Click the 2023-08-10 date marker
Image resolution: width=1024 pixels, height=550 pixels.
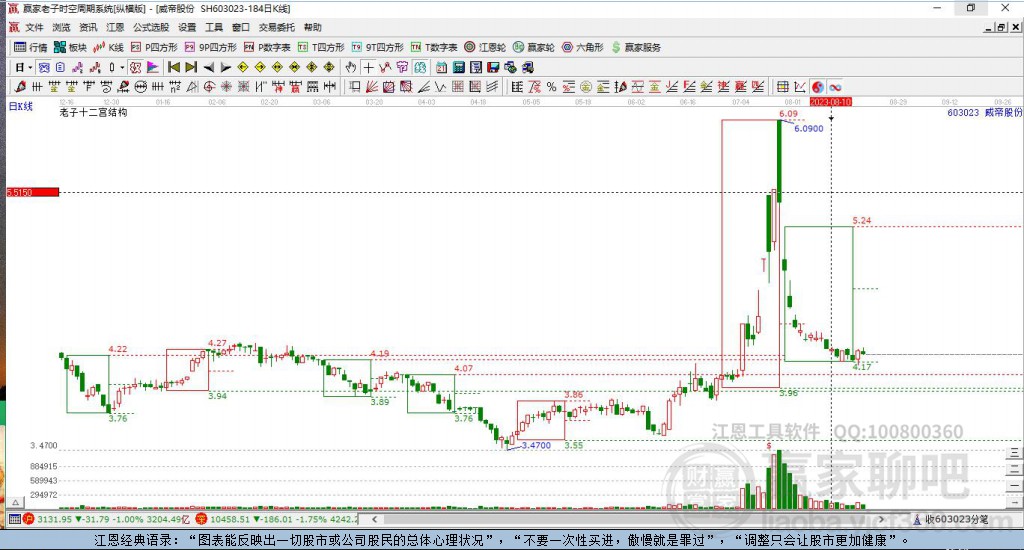tap(830, 102)
